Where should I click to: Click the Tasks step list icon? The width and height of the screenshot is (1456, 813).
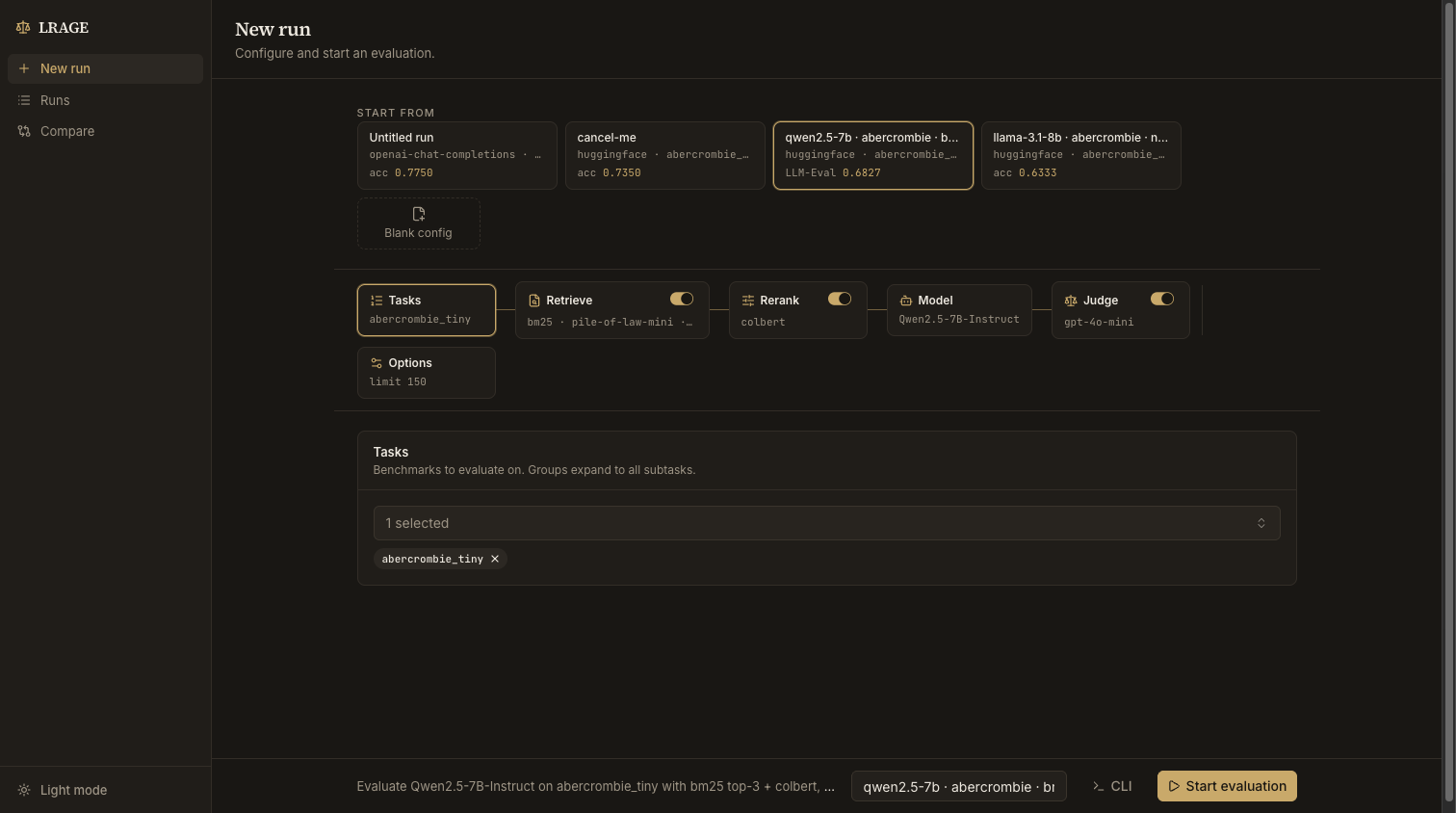[x=377, y=301]
